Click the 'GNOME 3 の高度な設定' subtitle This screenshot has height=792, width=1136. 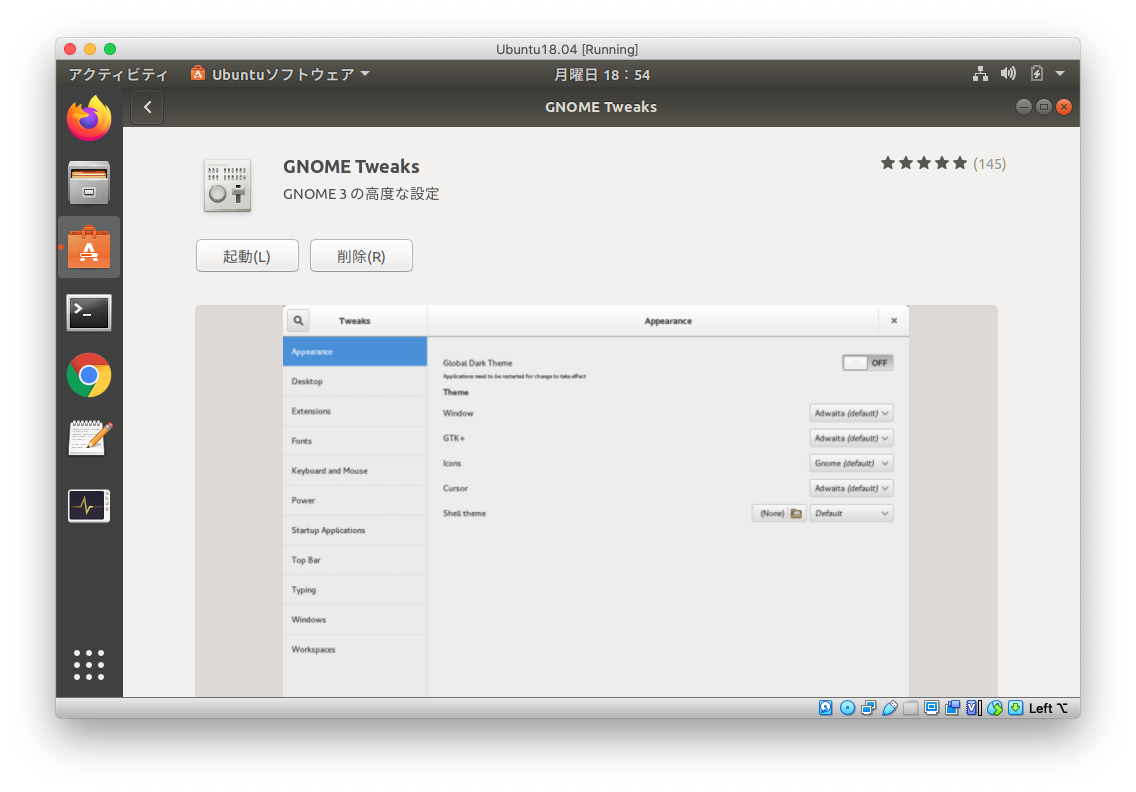tap(361, 194)
